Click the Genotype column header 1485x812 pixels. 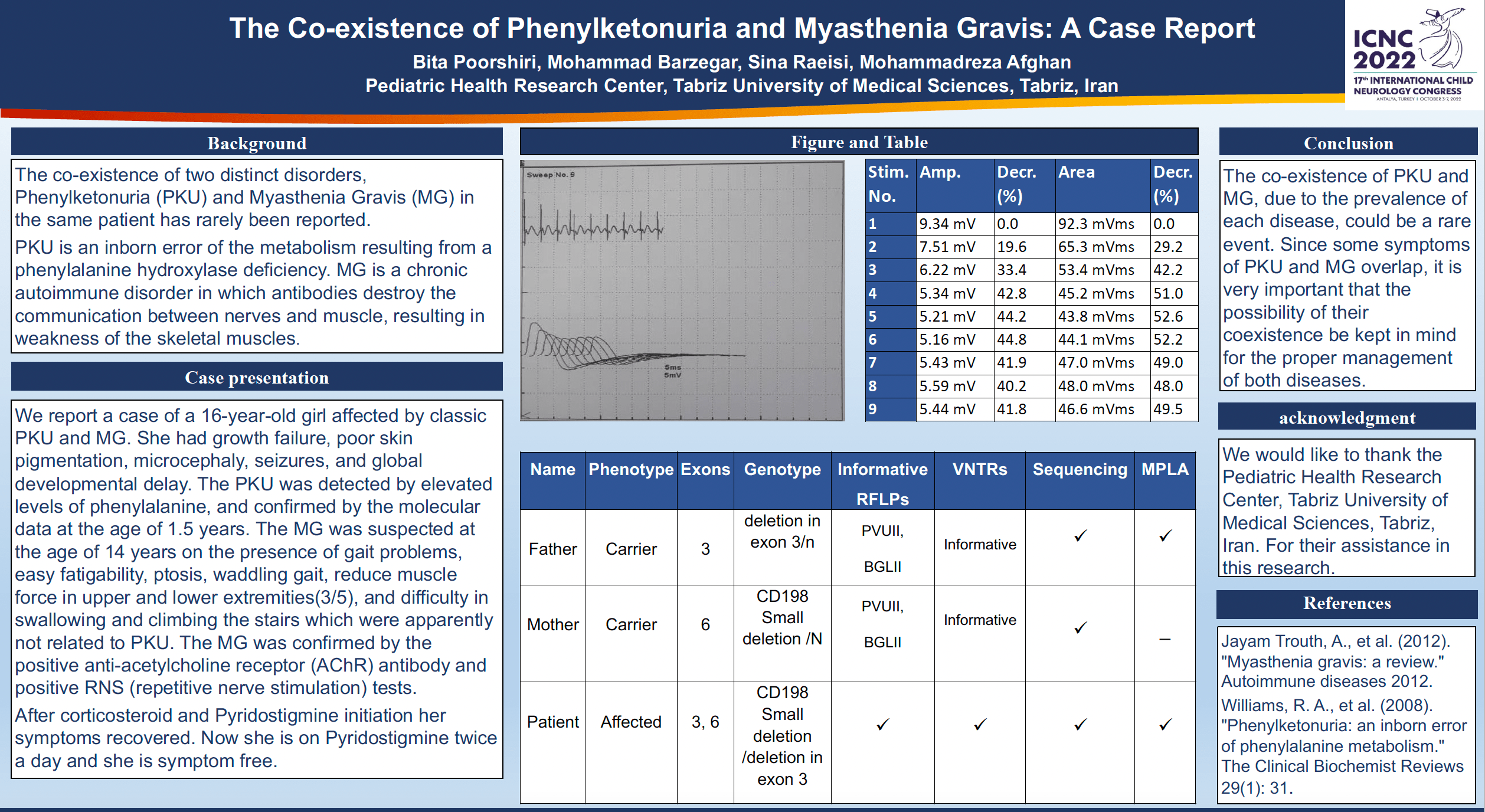tap(782, 481)
